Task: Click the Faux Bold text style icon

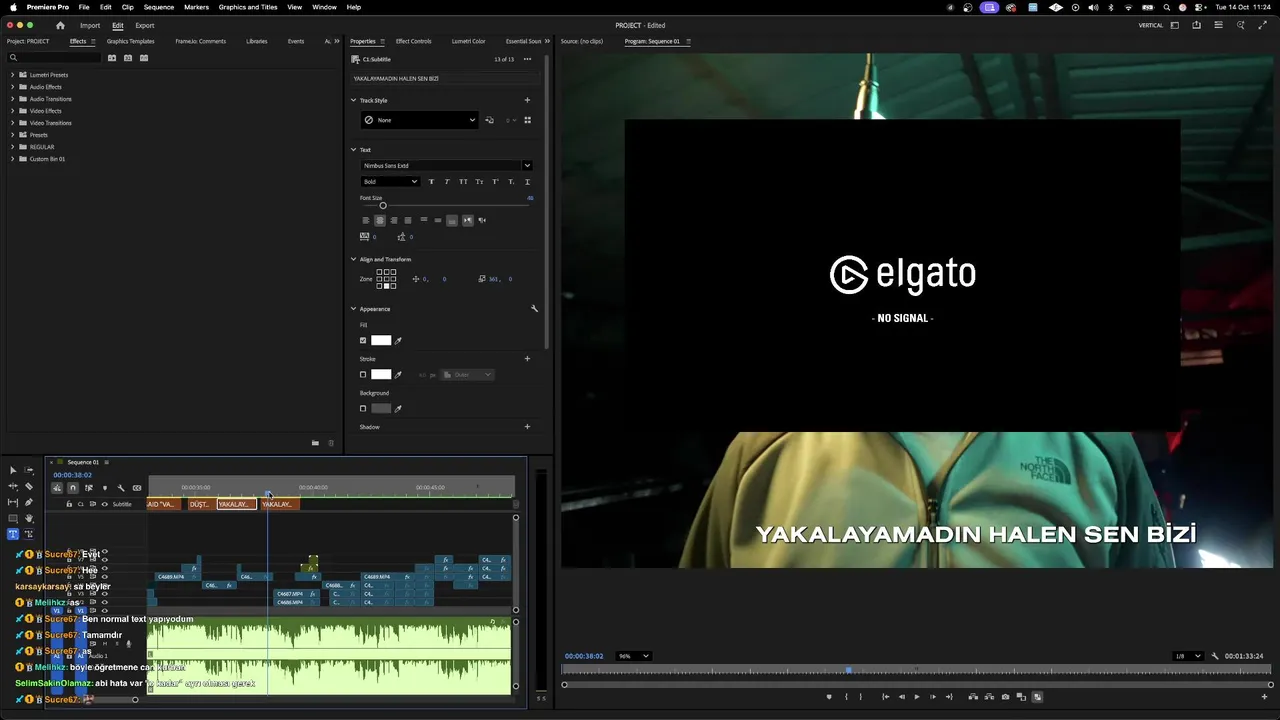Action: click(431, 181)
